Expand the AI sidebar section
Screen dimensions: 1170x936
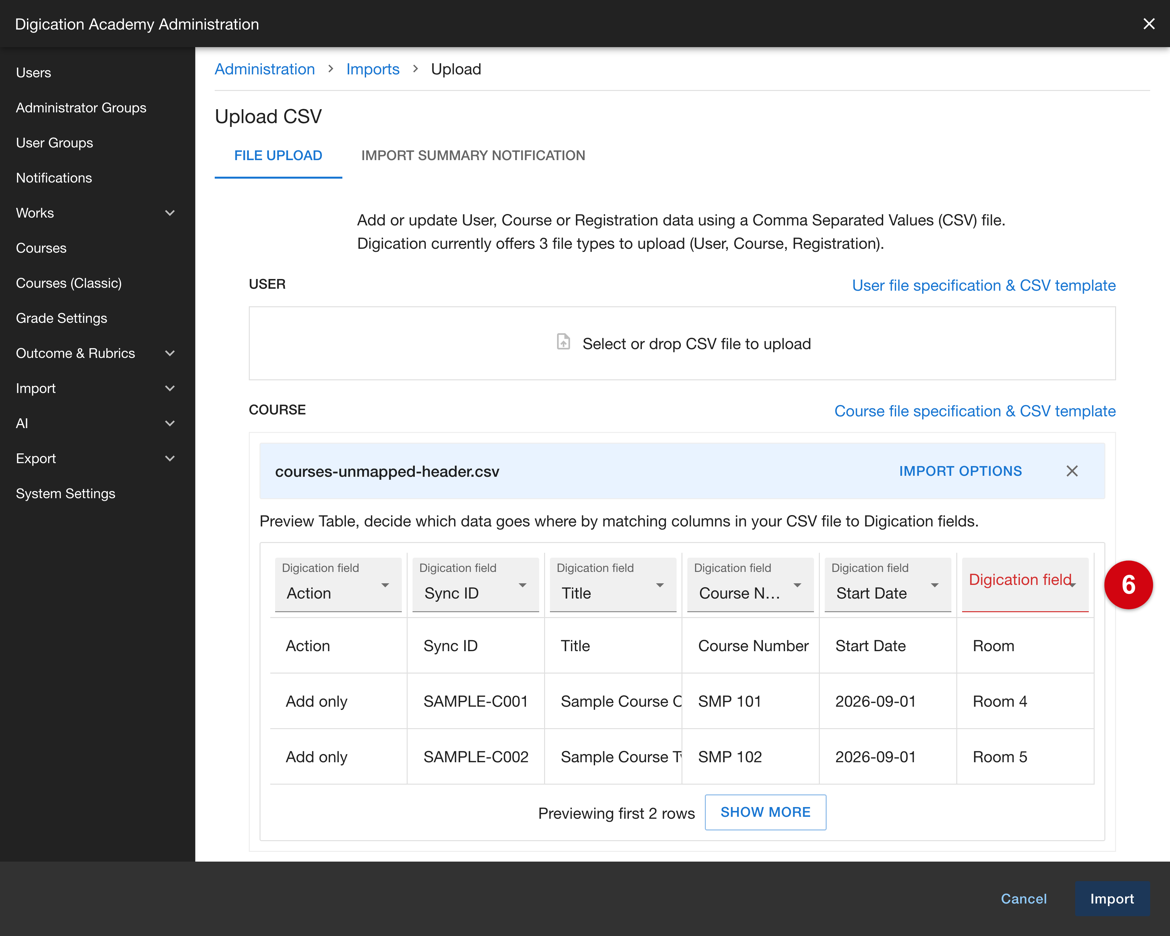pyautogui.click(x=170, y=423)
